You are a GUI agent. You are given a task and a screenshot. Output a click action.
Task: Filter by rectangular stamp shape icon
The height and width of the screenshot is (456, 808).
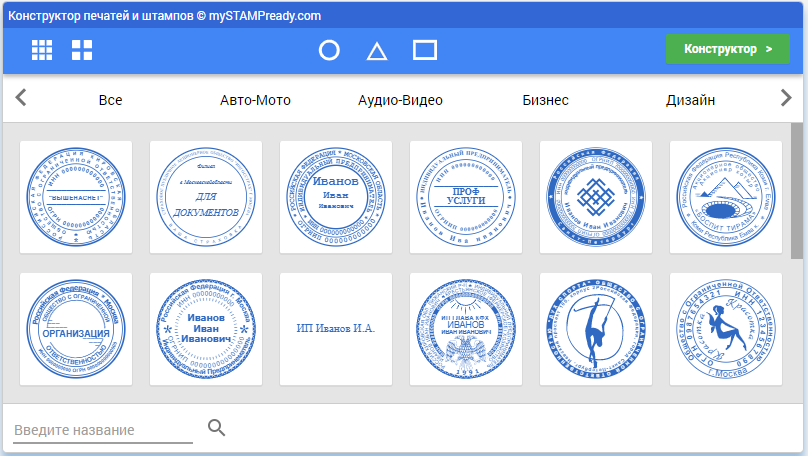(x=425, y=50)
